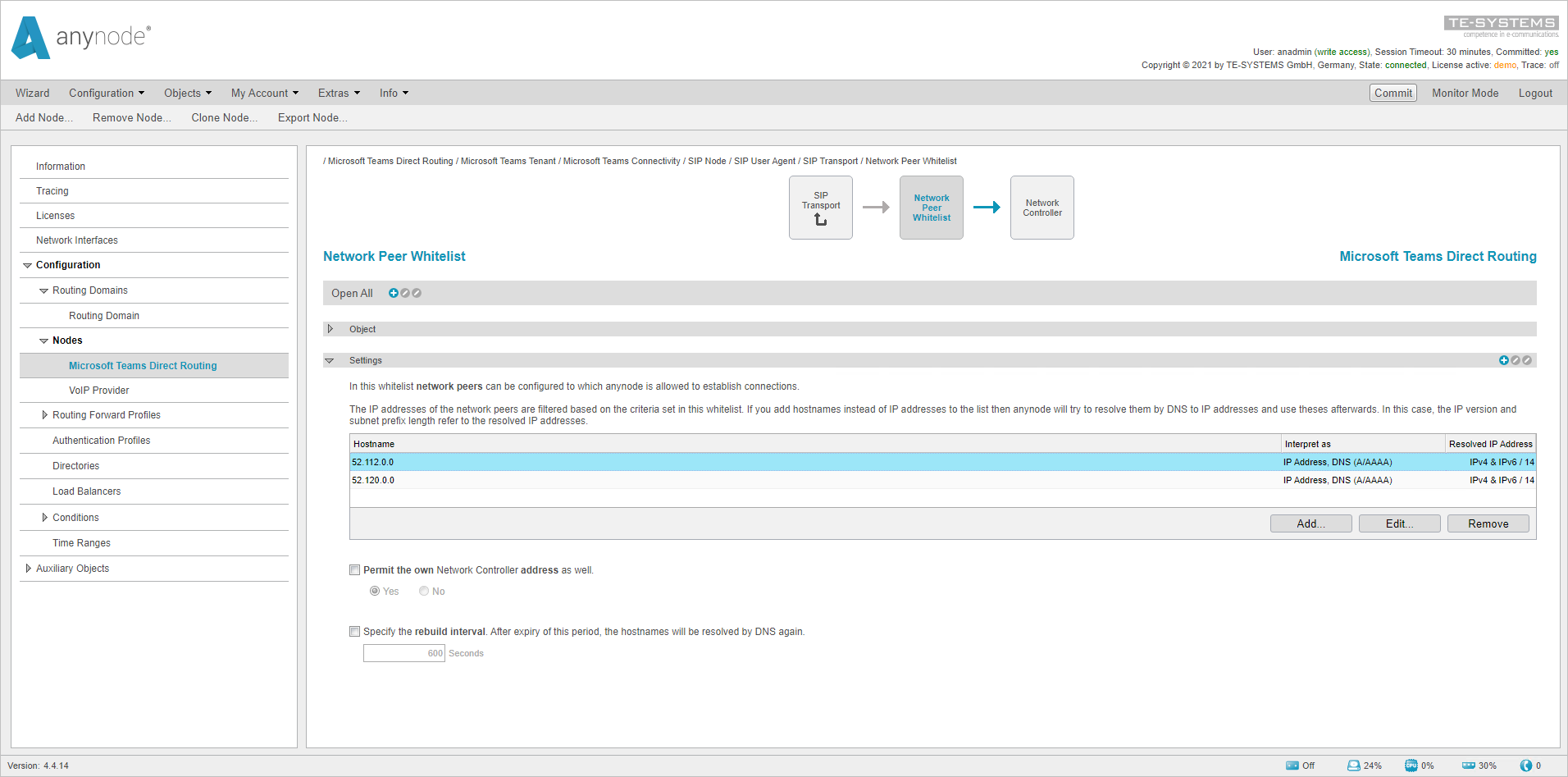The height and width of the screenshot is (777, 1568).
Task: Click the middle gray icon in Settings header
Action: pos(1516,360)
